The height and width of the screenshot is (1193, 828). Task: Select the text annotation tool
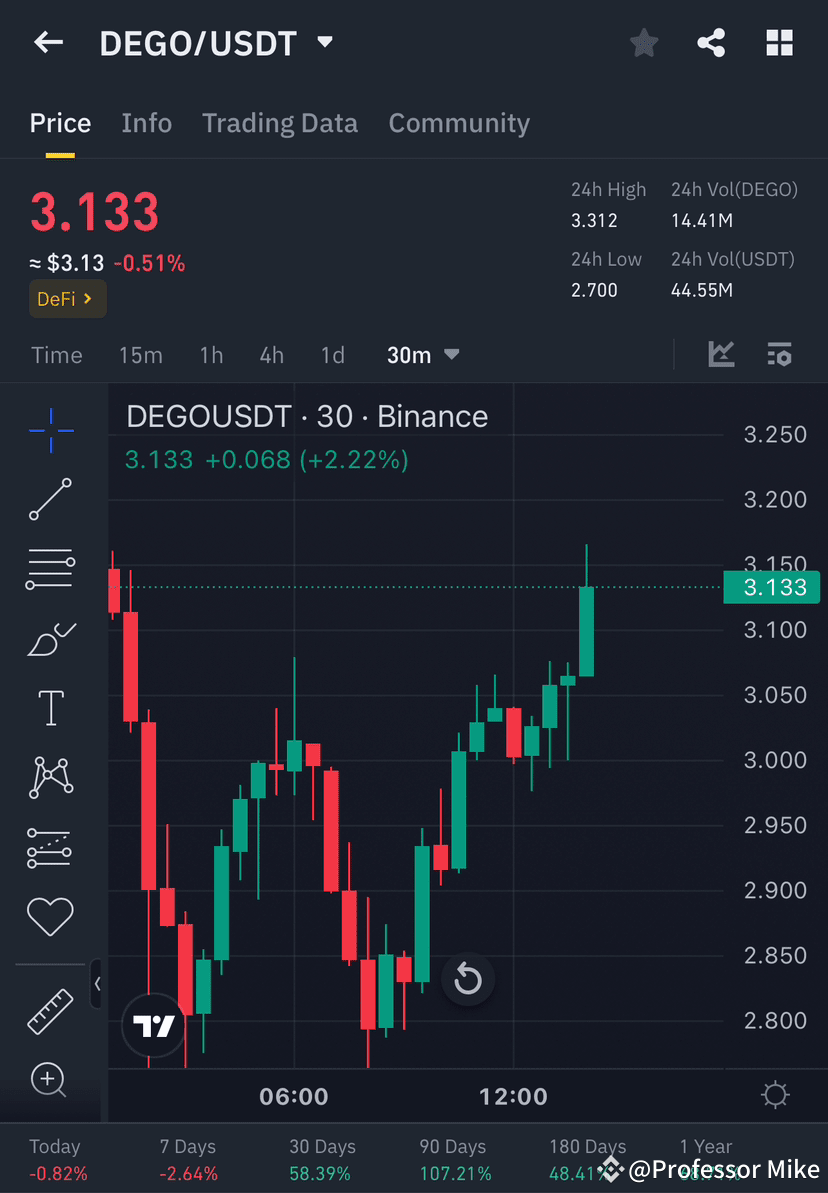50,707
